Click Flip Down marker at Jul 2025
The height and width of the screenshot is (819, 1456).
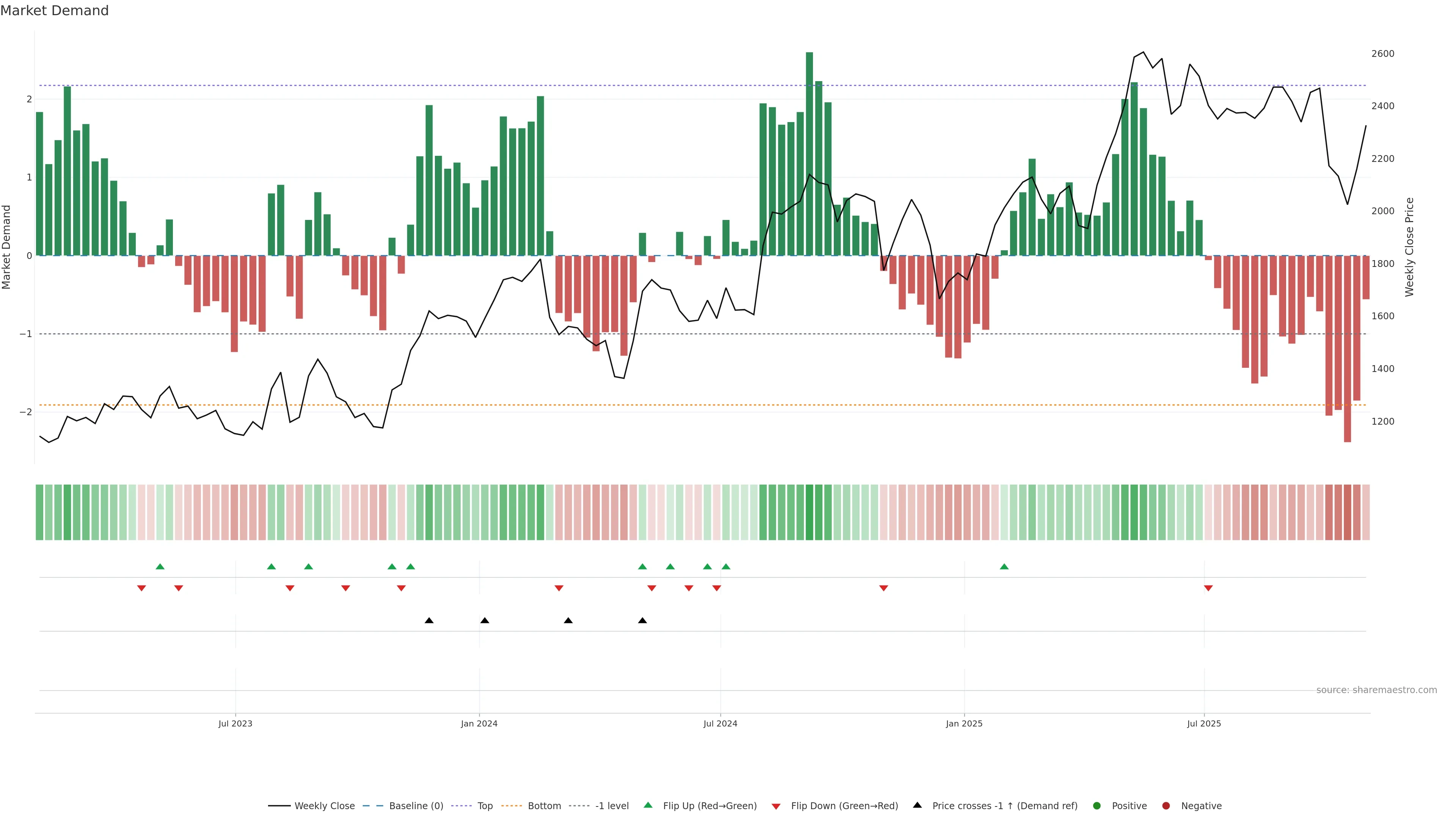[x=1208, y=588]
